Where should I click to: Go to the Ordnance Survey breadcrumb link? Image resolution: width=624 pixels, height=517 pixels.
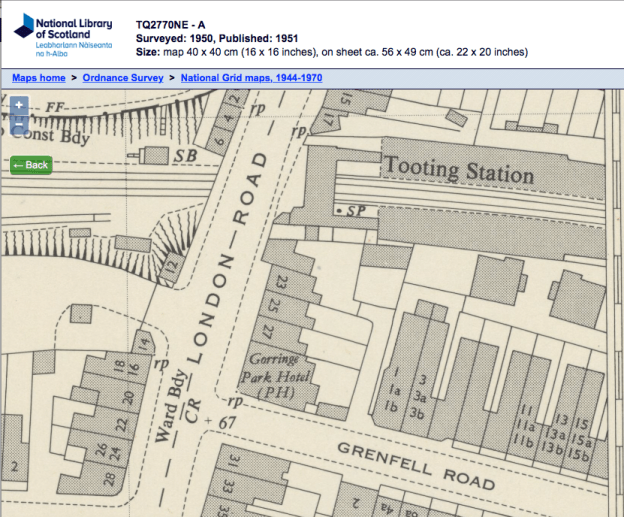point(124,78)
